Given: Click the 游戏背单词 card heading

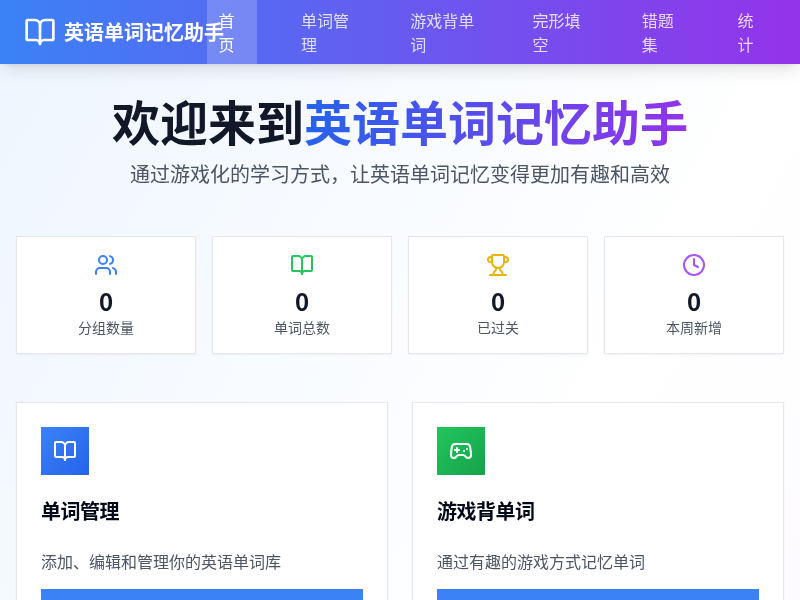Looking at the screenshot, I should (486, 511).
